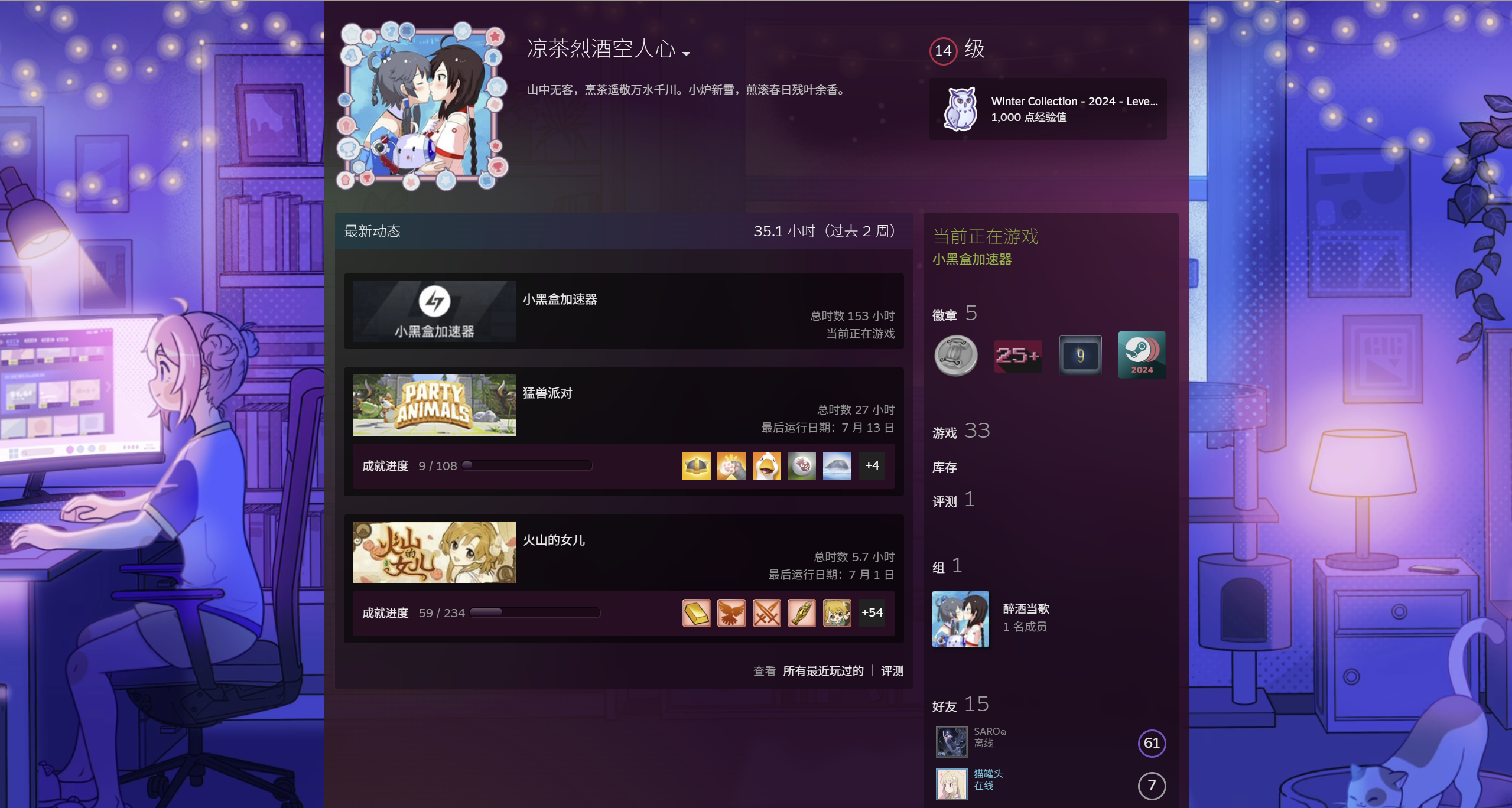Image resolution: width=1512 pixels, height=808 pixels.
Task: Open the 火山的女儿 game title
Action: coord(554,540)
